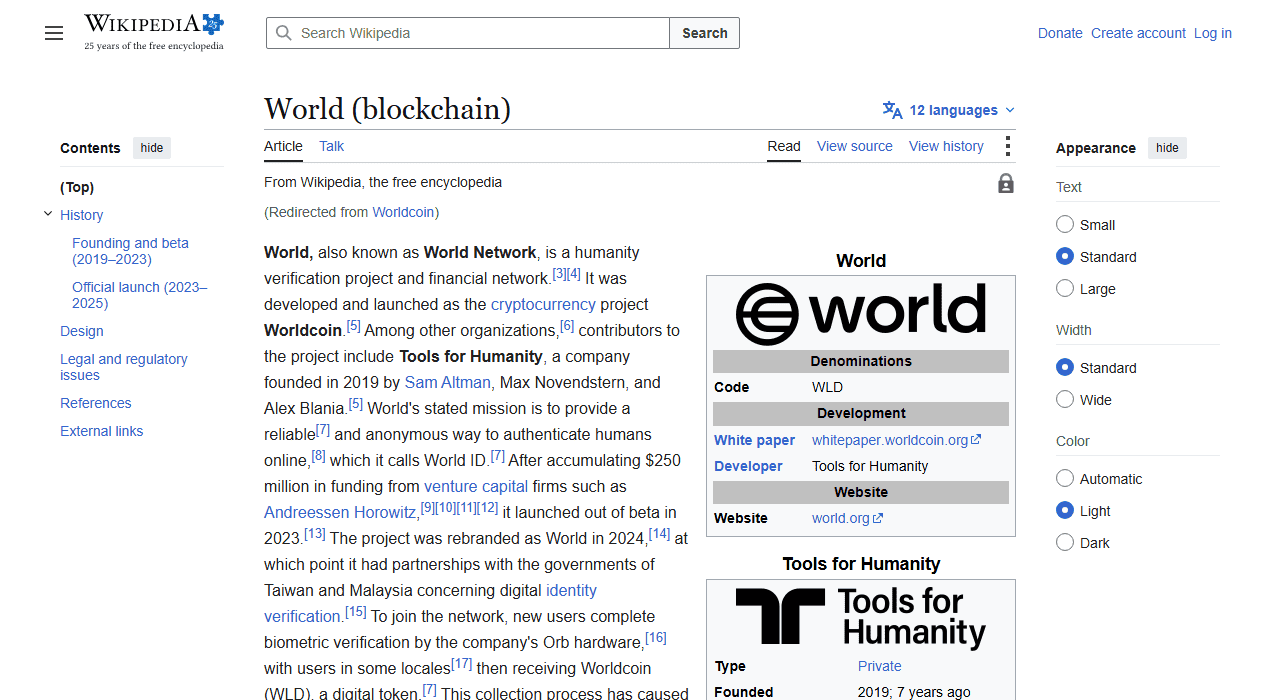
Task: Click the WLD code value
Action: (x=827, y=387)
